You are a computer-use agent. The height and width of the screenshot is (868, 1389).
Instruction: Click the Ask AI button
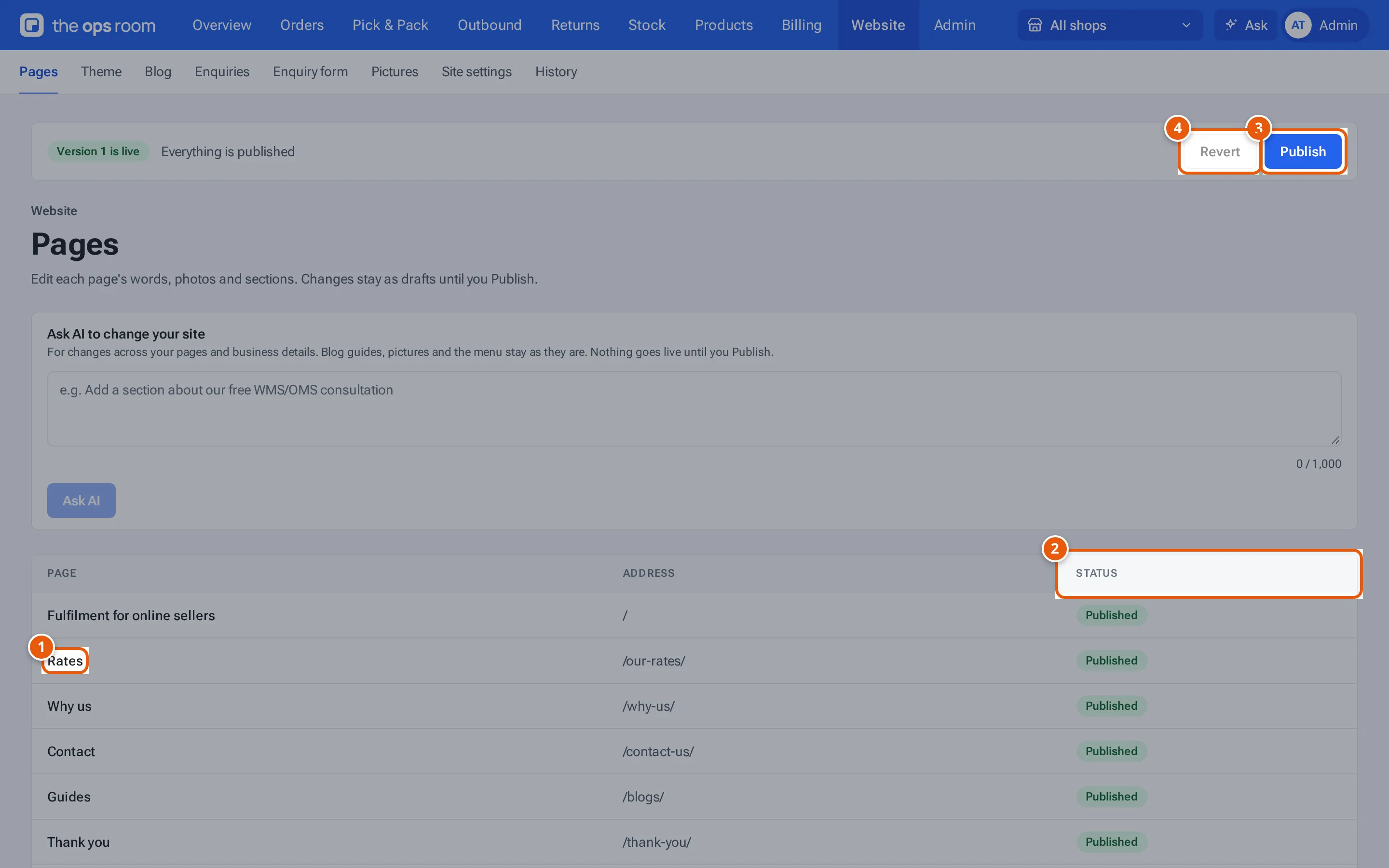coord(82,501)
